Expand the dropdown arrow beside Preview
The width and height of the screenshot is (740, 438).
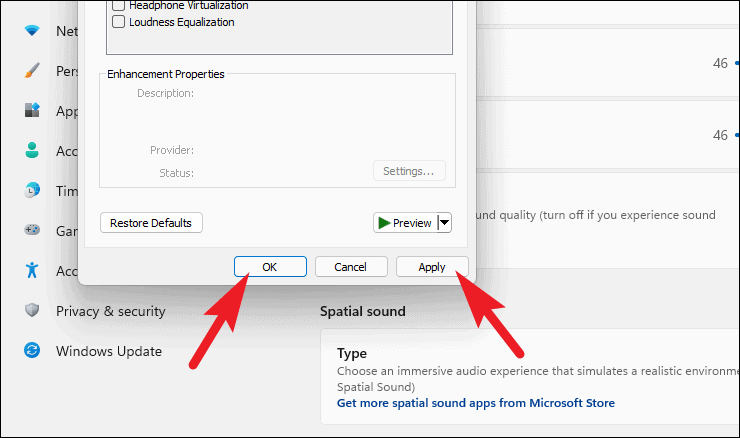click(x=444, y=223)
